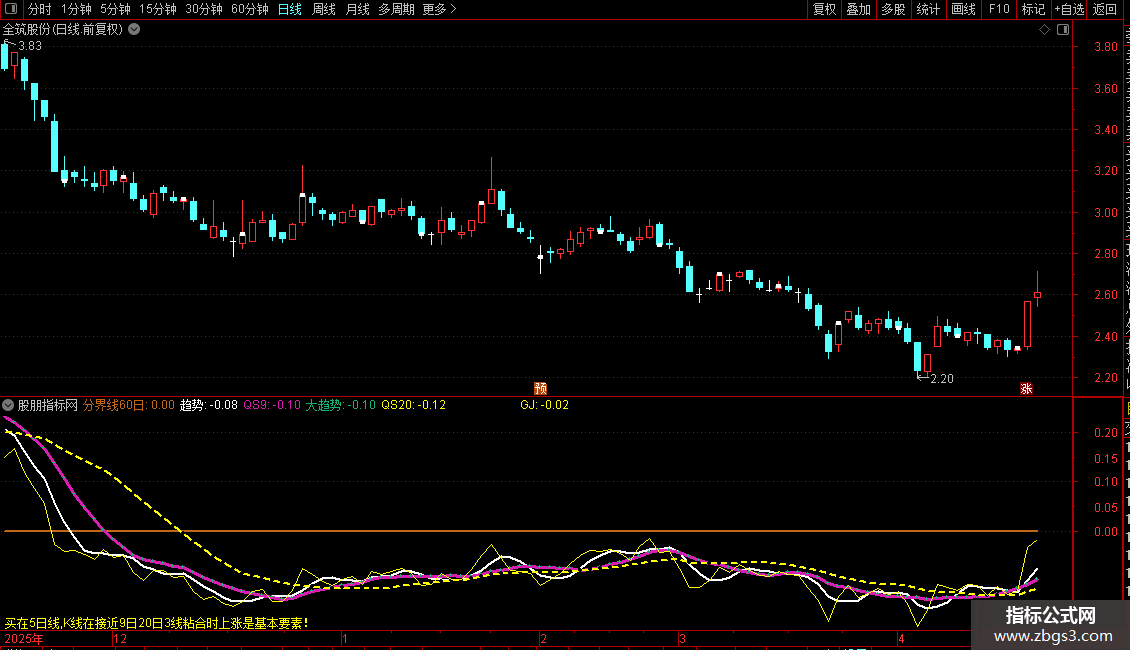This screenshot has width=1130, height=650.
Task: Toggle the right panel icon beside the diamond
Action: click(x=1063, y=30)
